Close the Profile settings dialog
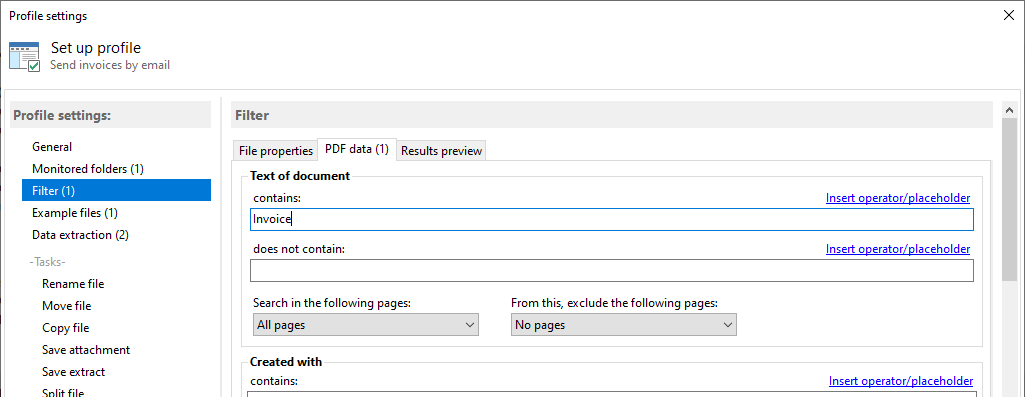The width and height of the screenshot is (1025, 397). point(1009,16)
